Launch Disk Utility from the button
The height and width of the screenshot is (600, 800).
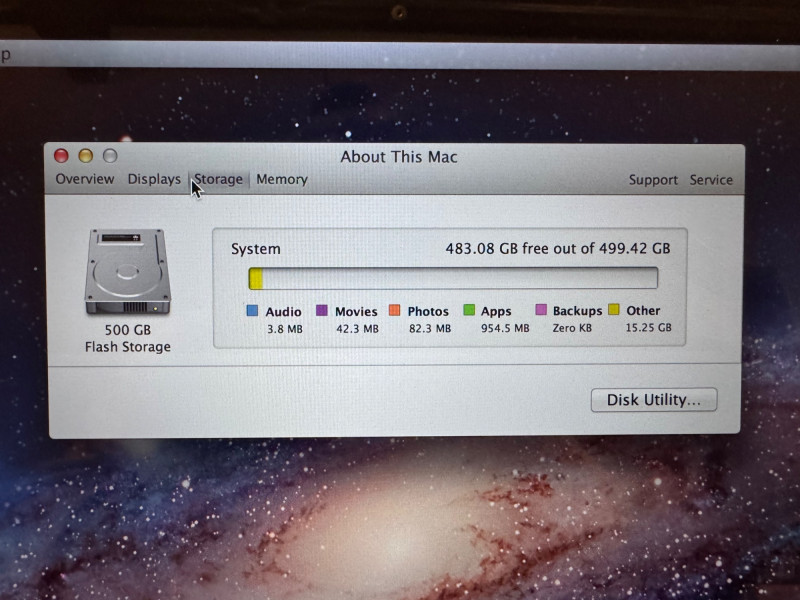(x=654, y=400)
